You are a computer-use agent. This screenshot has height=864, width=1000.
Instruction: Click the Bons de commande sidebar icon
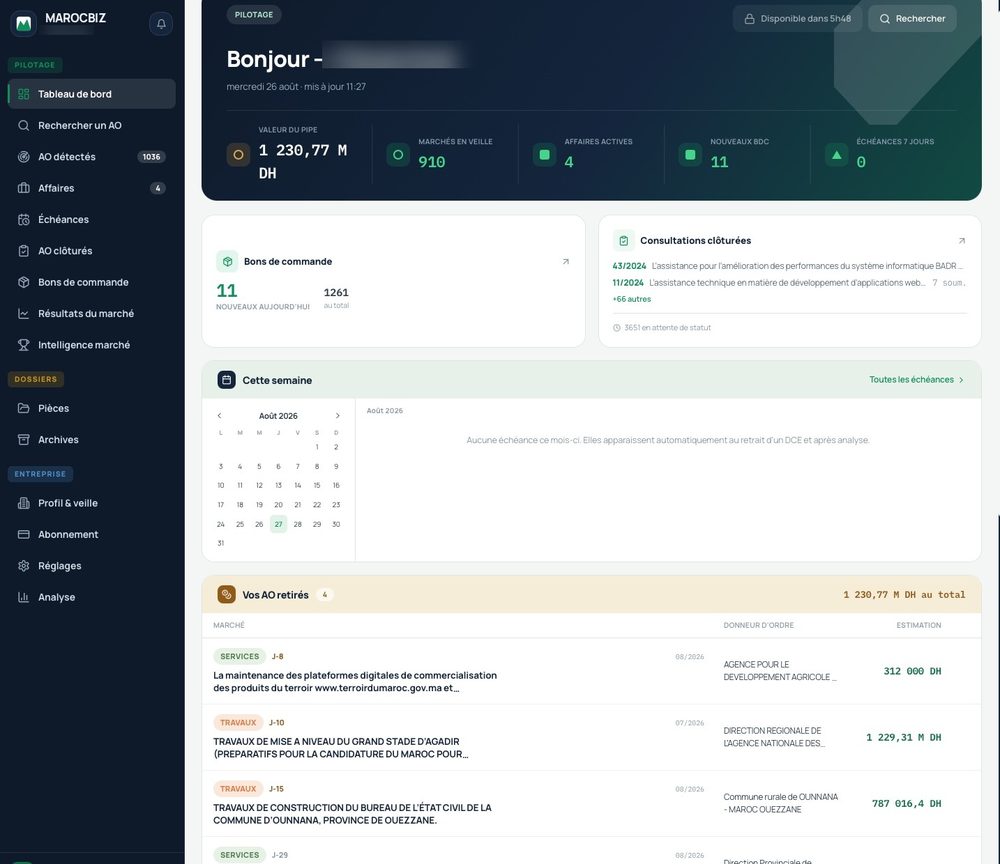(x=24, y=282)
